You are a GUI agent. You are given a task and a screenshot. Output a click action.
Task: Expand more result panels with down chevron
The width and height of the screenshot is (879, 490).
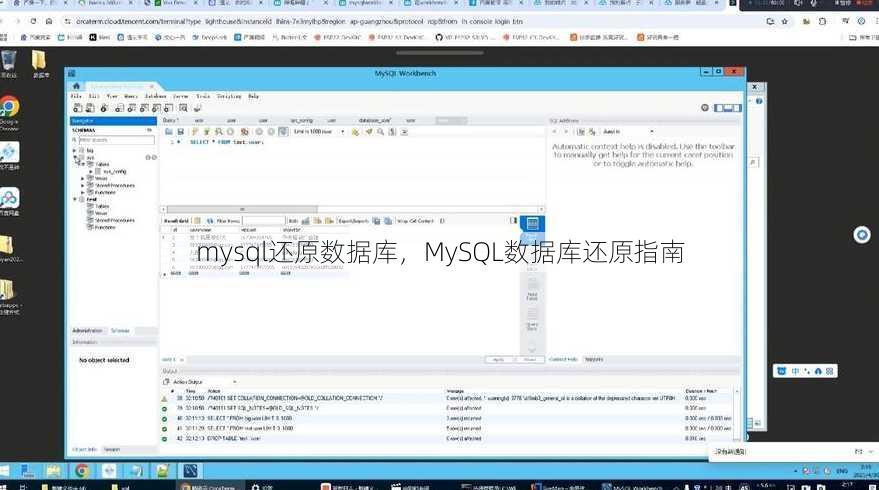(x=532, y=350)
